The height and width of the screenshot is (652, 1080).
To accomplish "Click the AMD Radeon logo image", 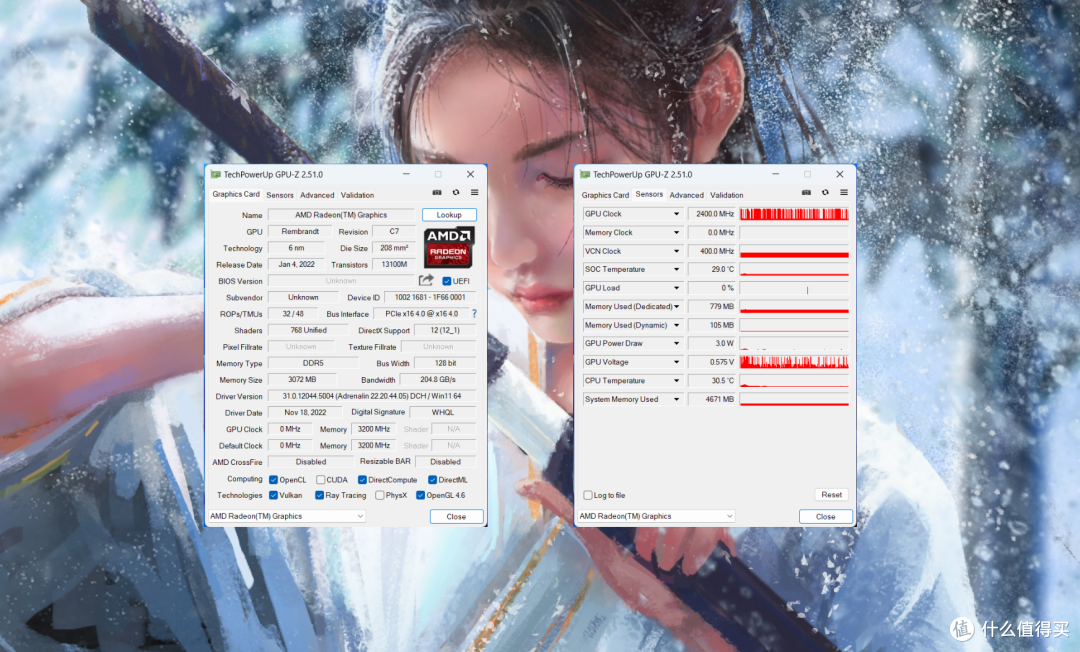I will tap(448, 247).
